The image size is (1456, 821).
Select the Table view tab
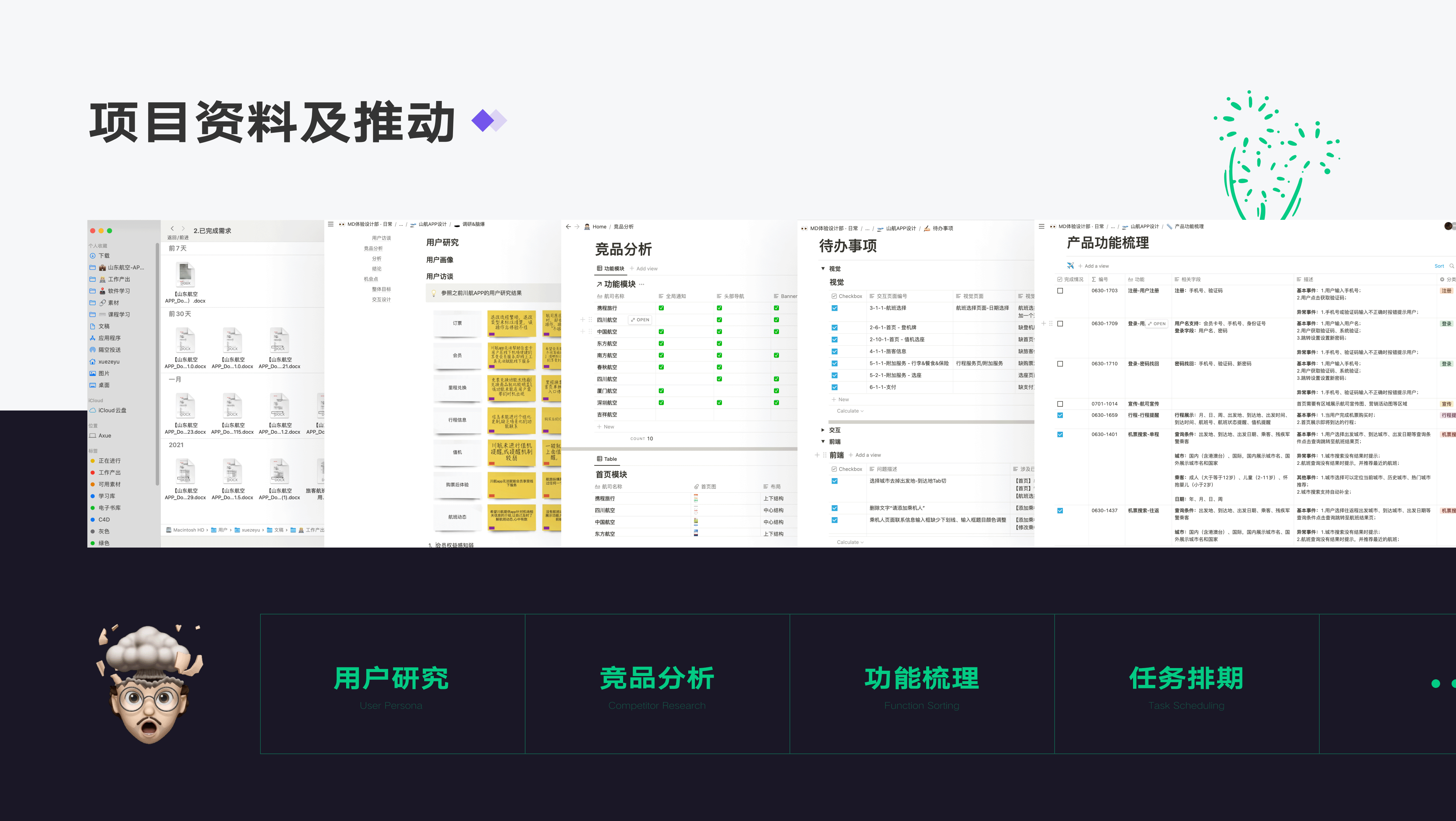tap(607, 459)
